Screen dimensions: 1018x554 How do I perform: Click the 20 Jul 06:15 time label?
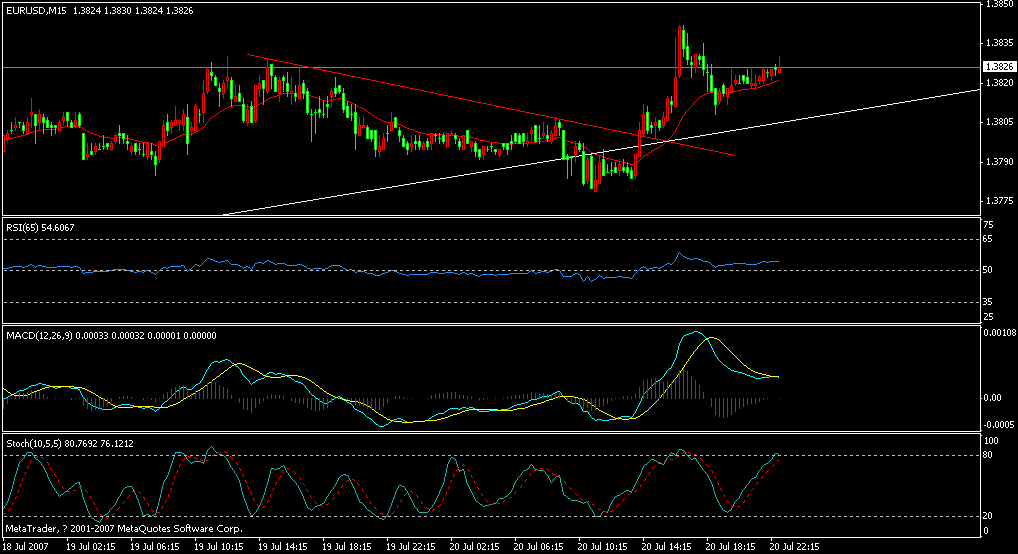coord(539,547)
